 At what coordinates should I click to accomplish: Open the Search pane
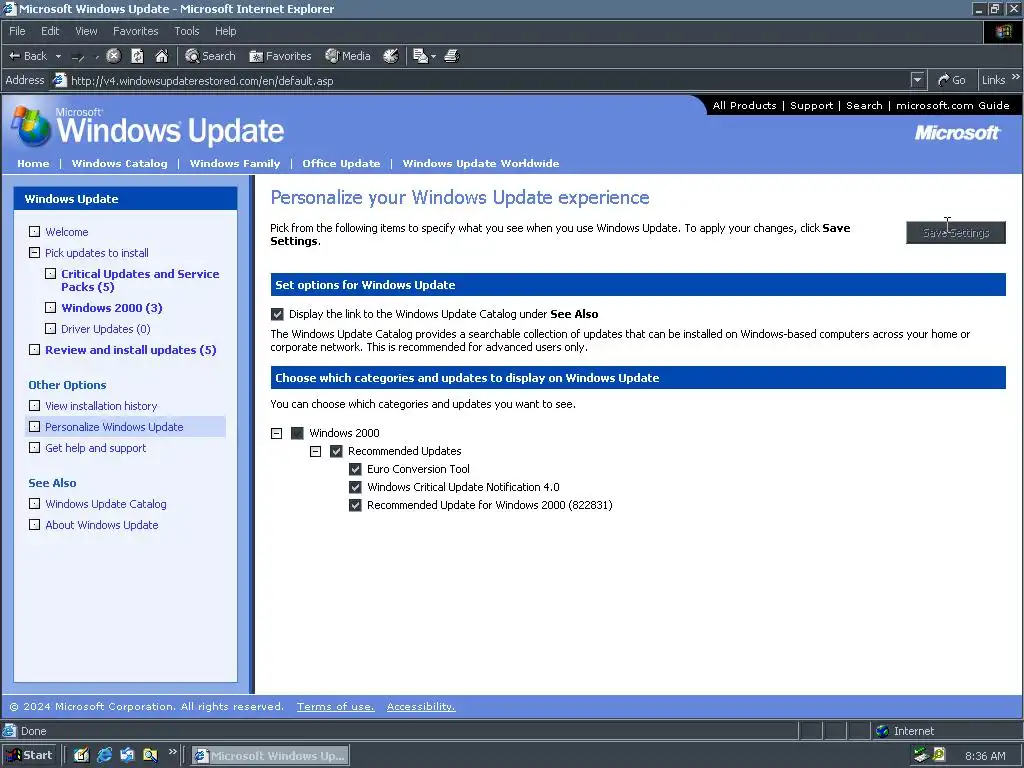[210, 56]
